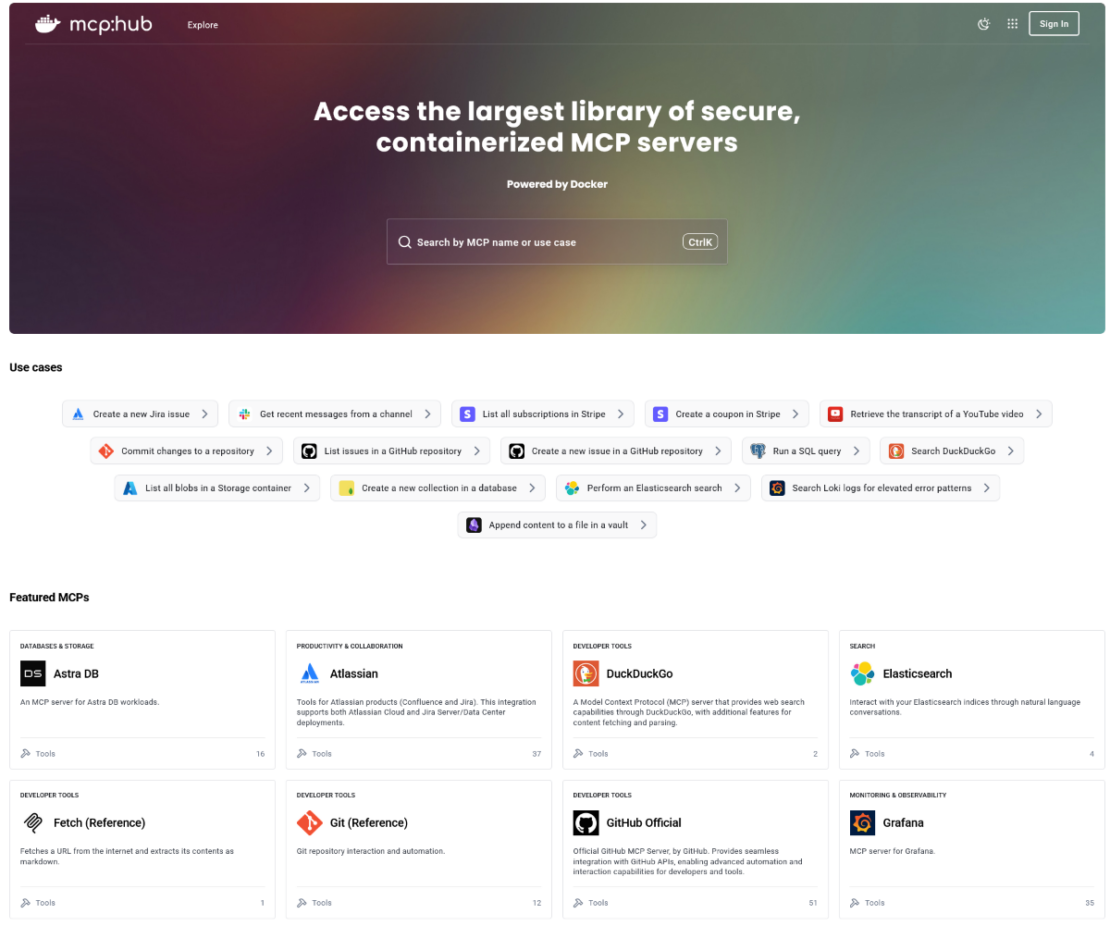The width and height of the screenshot is (1110, 926).
Task: Click the Fetch (Reference) paperclip icon
Action: tap(33, 822)
